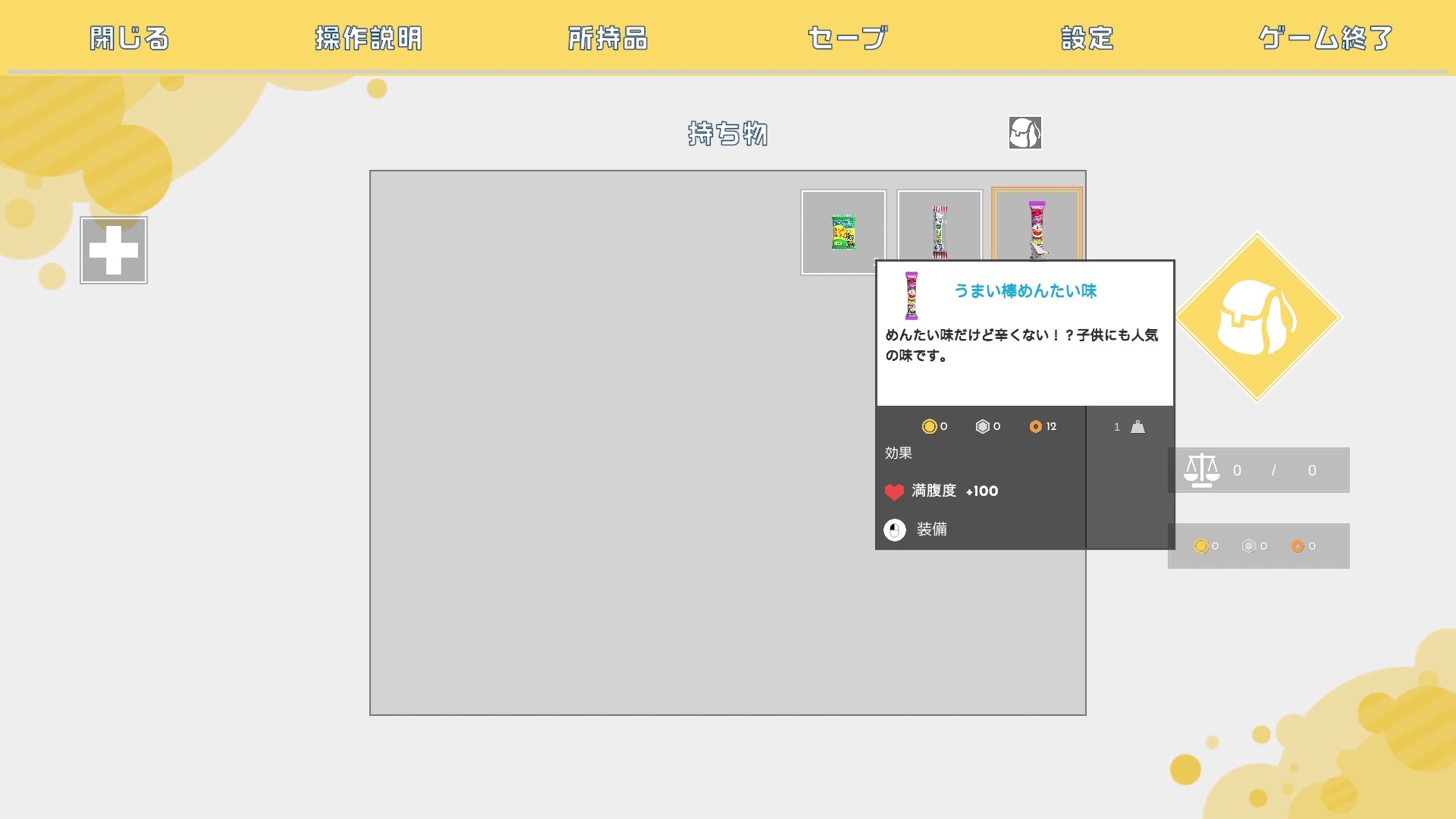This screenshot has width=1456, height=819.
Task: Click the ゲーム終了 quit game button
Action: [x=1325, y=38]
